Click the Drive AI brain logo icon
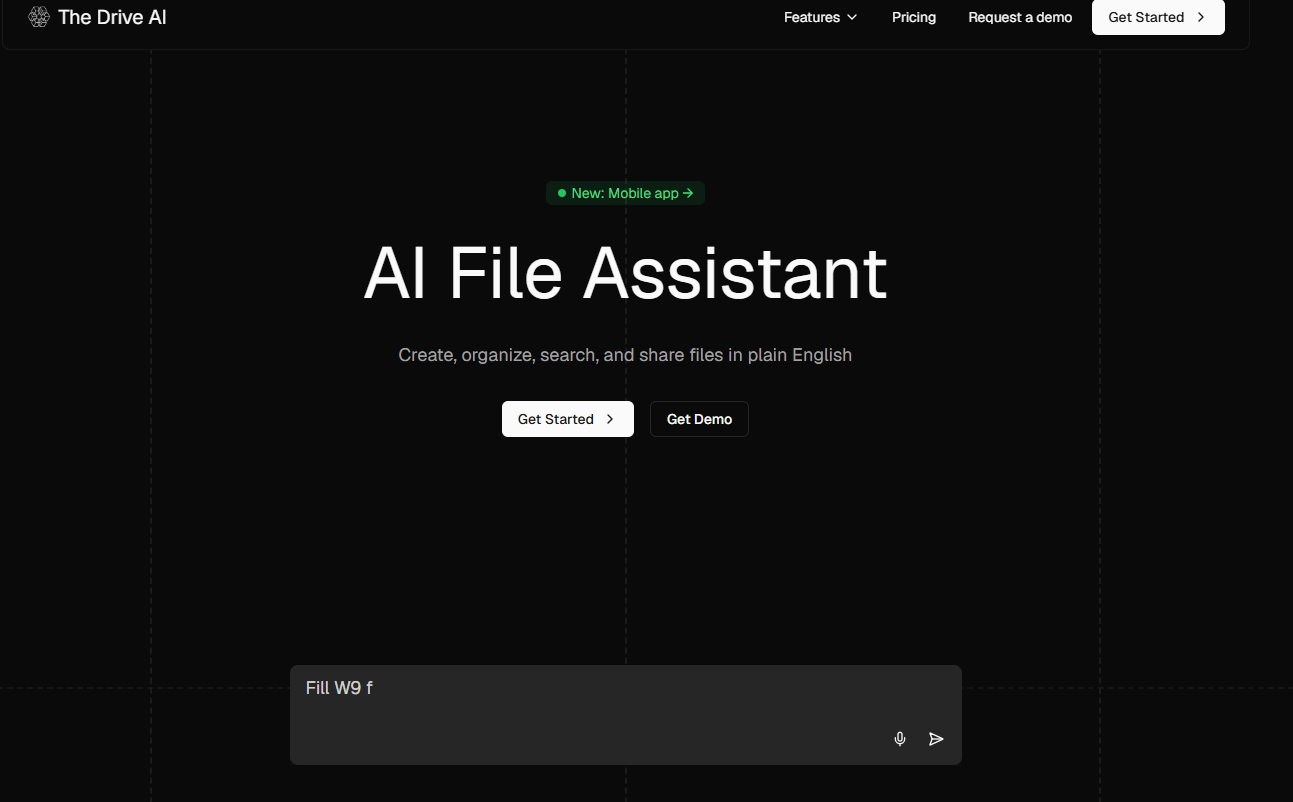Screen dimensions: 1293x802 (x=39, y=17)
